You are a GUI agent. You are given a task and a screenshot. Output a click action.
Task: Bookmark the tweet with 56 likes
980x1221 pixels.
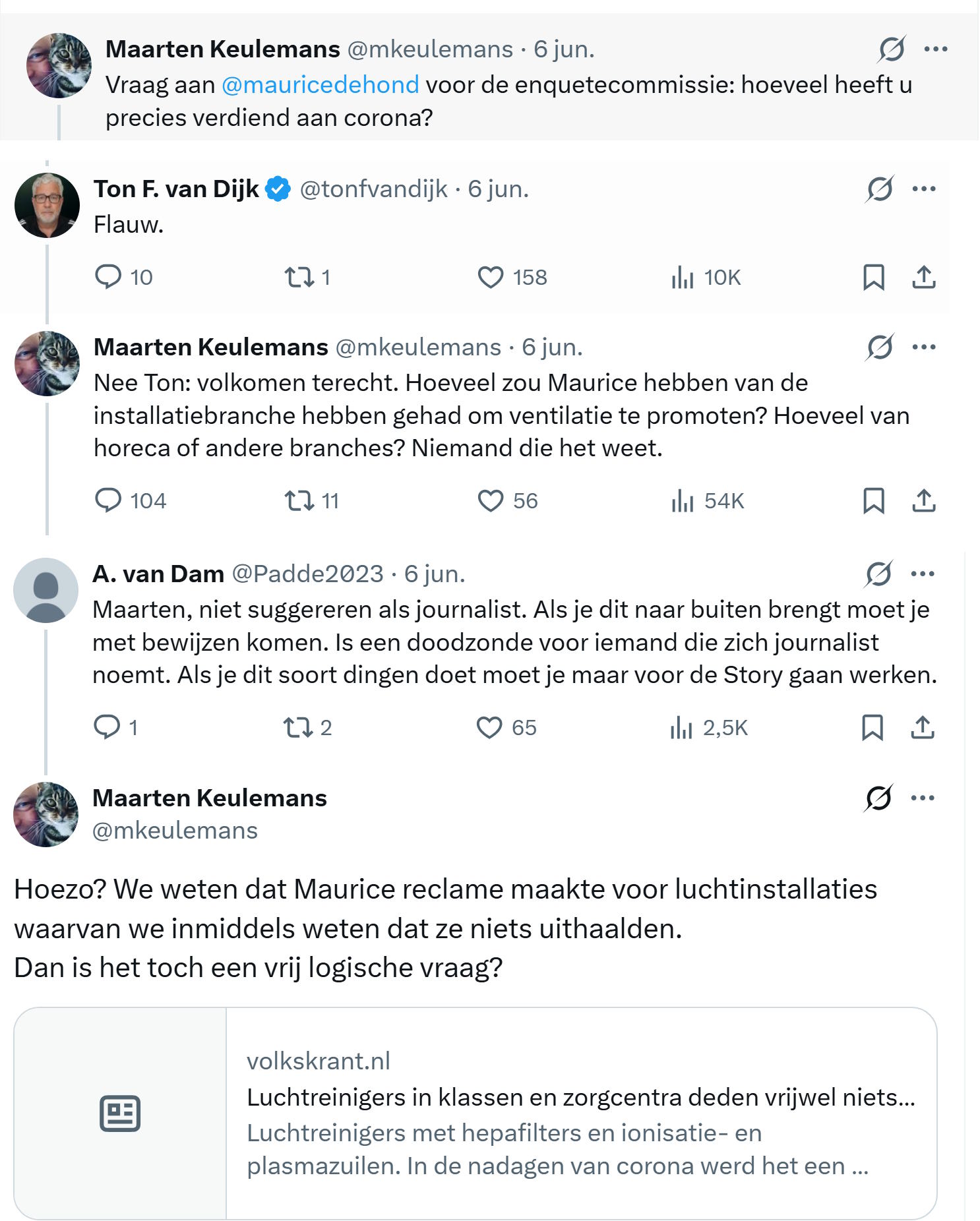point(874,501)
